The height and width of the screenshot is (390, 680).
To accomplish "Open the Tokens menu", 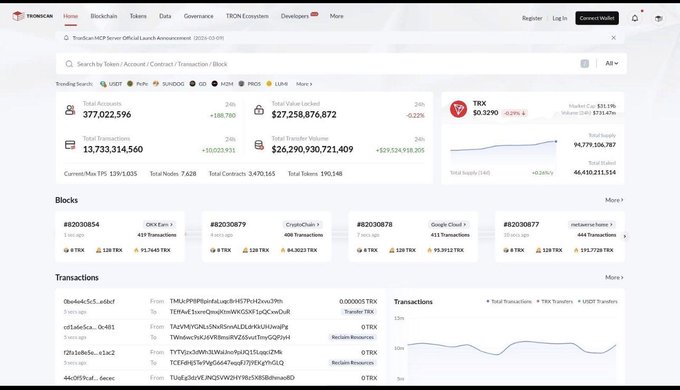I will [x=138, y=16].
